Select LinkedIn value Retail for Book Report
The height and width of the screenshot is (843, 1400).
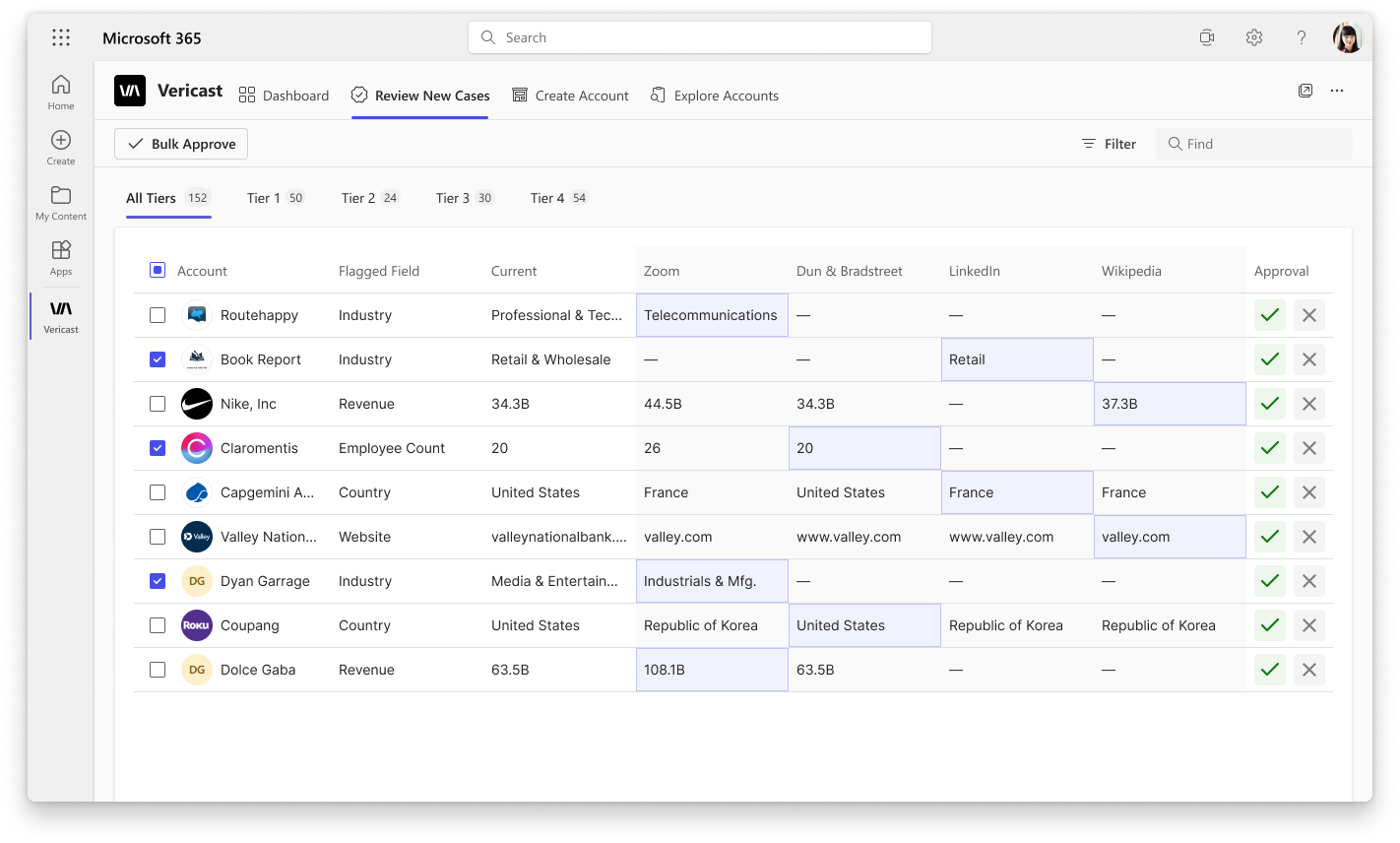pos(1017,359)
